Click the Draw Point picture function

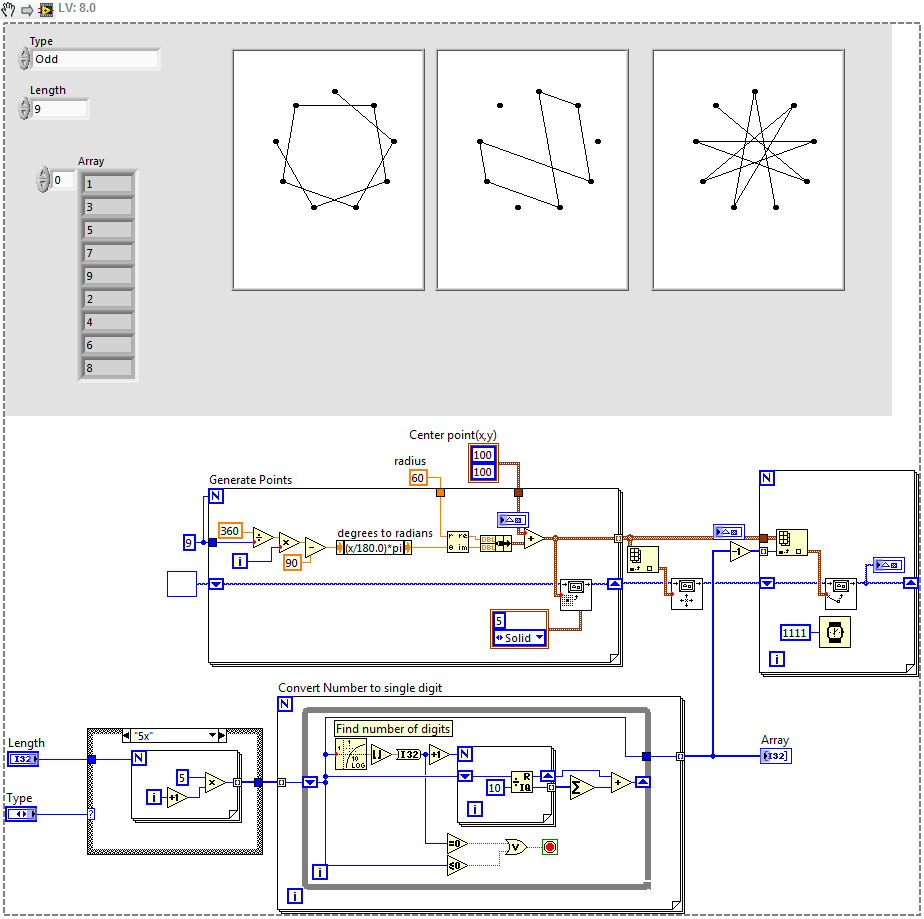click(575, 594)
